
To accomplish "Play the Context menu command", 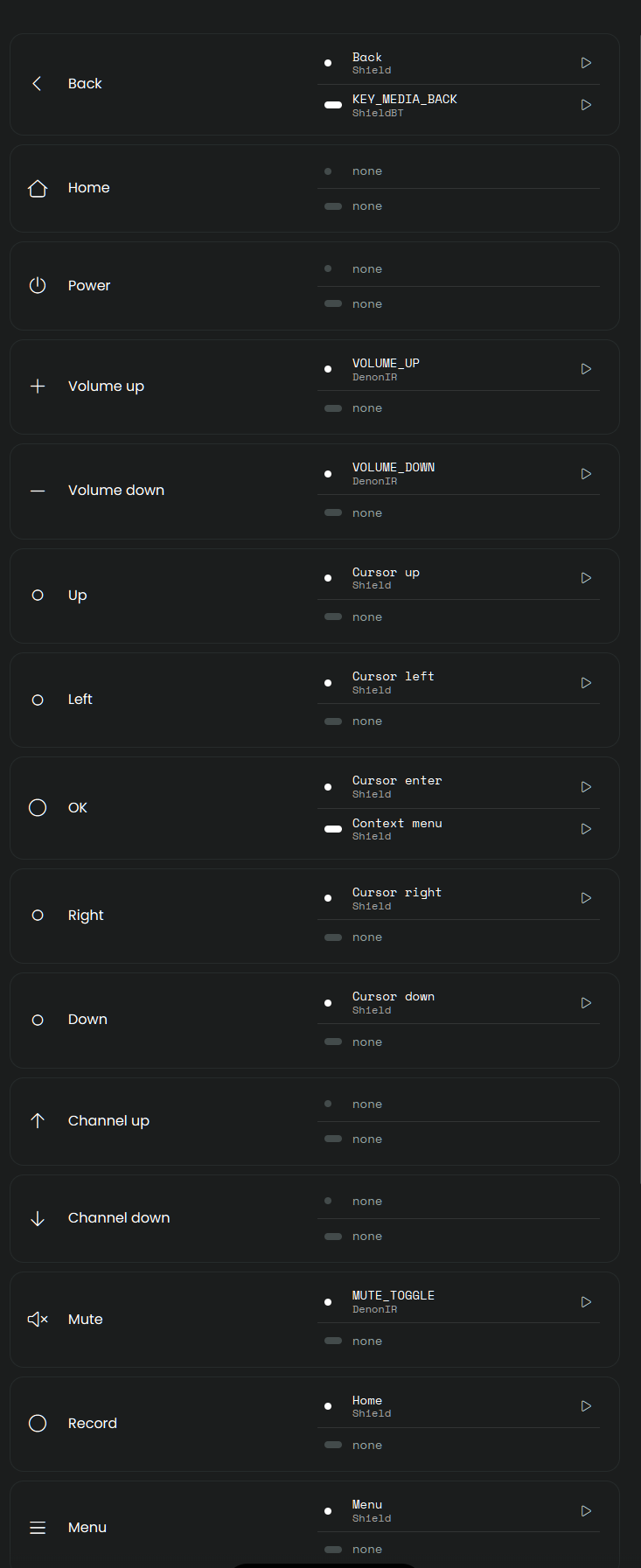I will [x=586, y=829].
